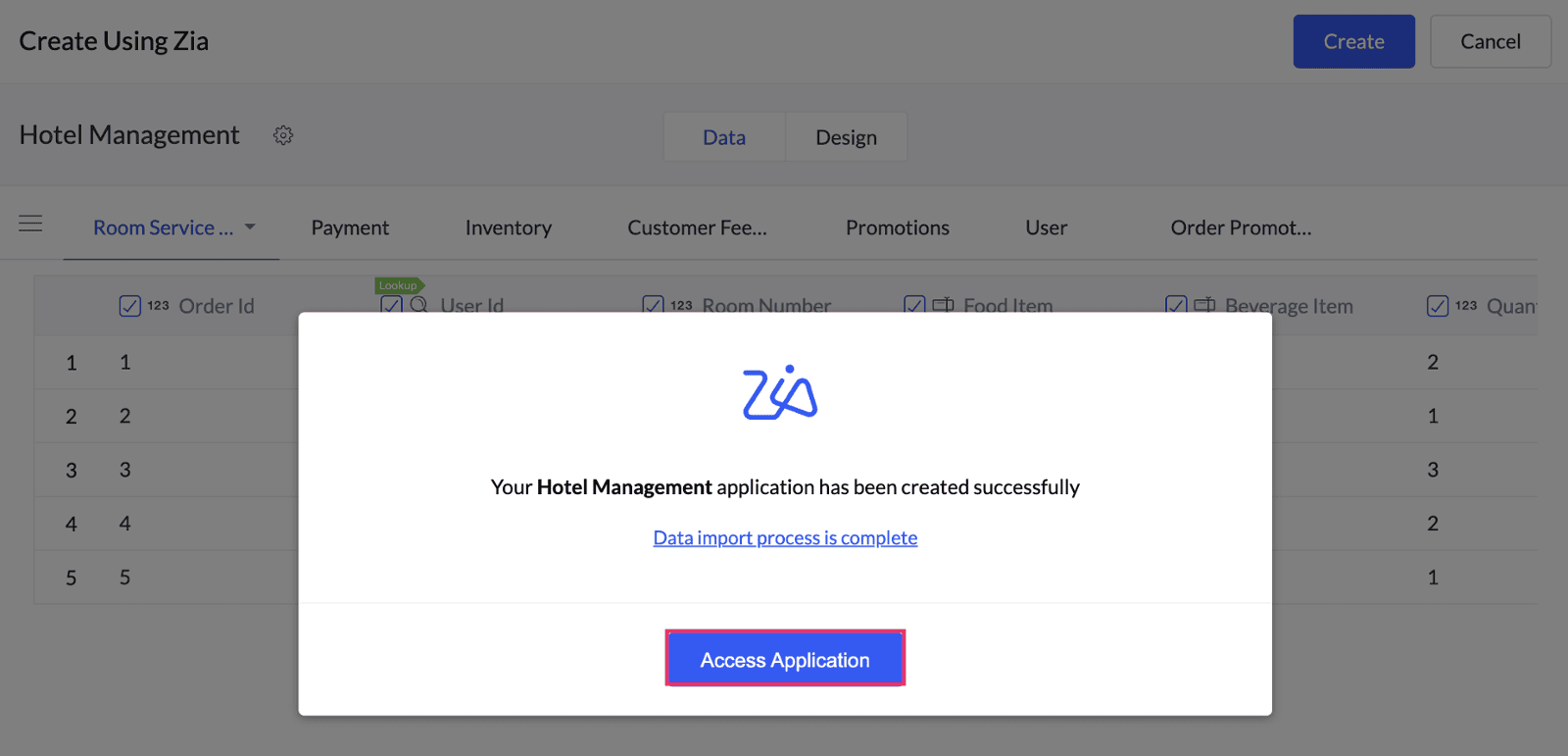
Task: Click the 123 icon beside Room Number
Action: (x=682, y=306)
